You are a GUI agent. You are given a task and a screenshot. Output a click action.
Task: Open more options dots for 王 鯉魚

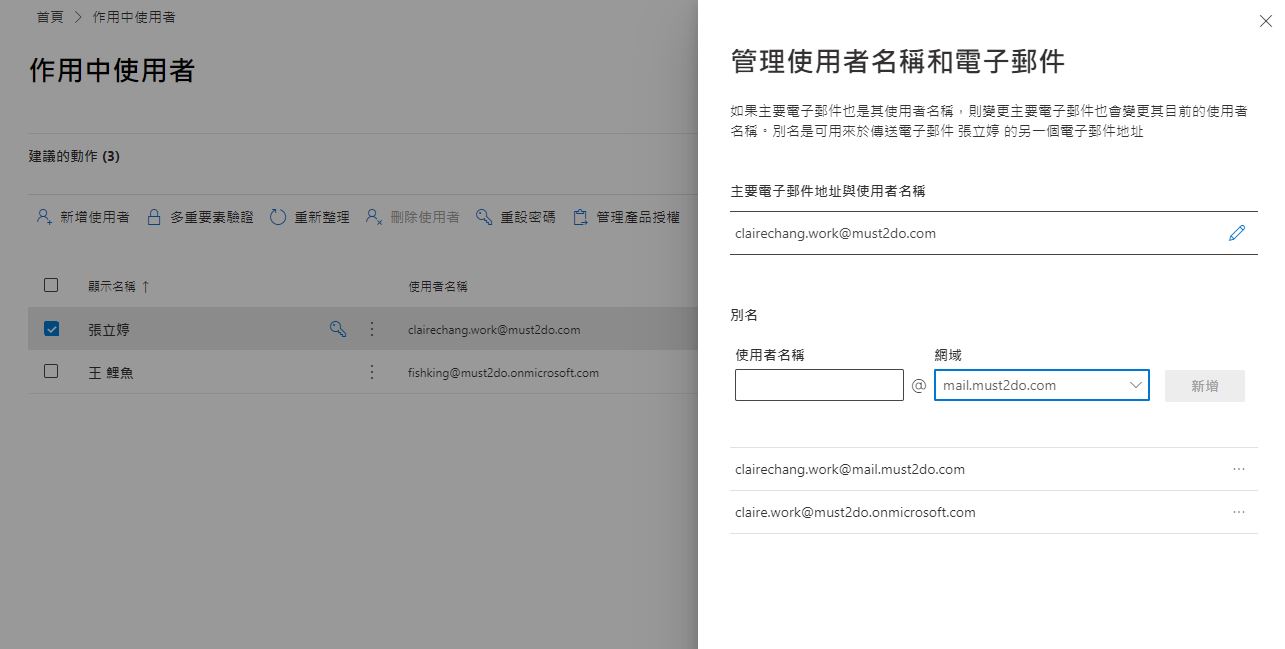pos(372,372)
